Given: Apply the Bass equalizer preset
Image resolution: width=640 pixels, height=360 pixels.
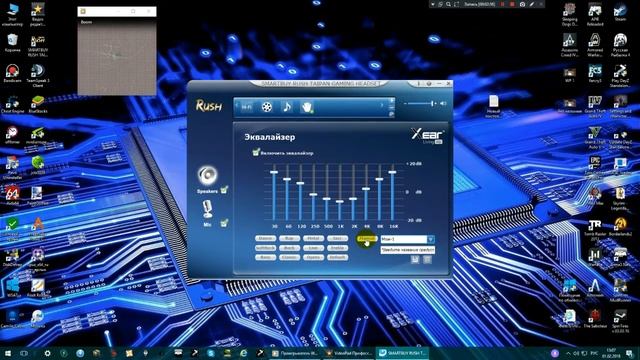Looking at the screenshot, I should pos(265,258).
